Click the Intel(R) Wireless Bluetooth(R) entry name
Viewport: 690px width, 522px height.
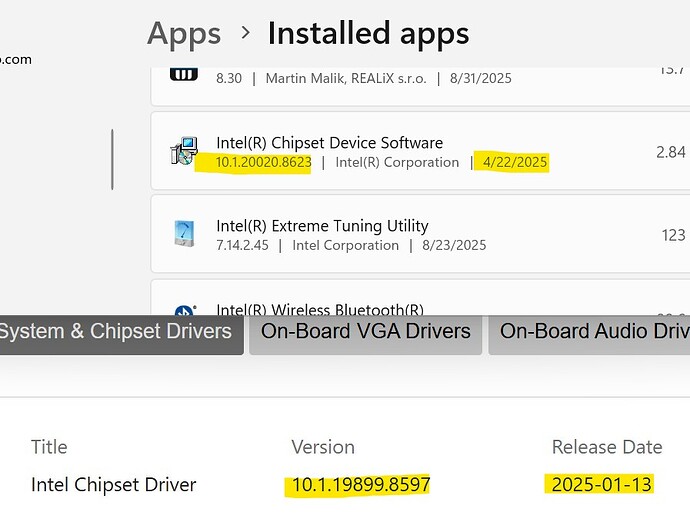point(320,309)
